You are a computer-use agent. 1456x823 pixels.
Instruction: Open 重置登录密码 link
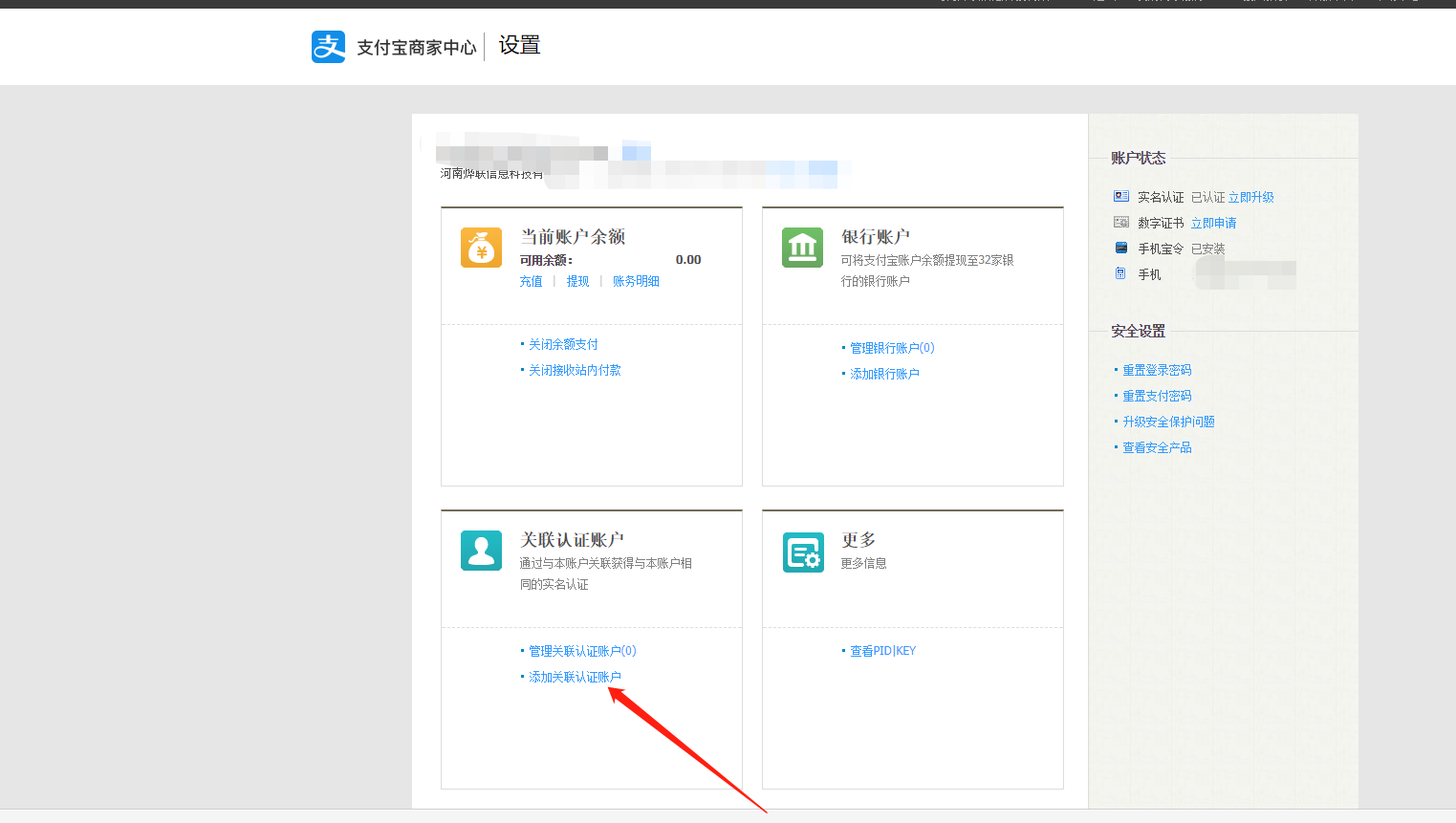1157,370
